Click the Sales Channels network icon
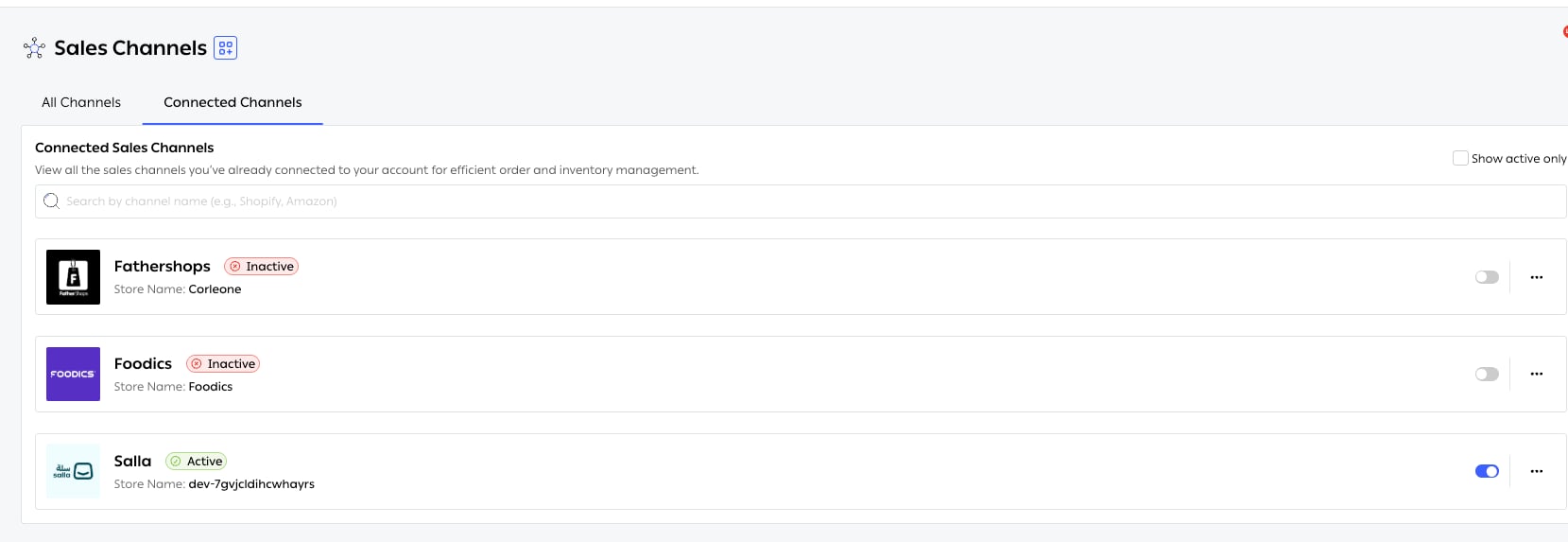The image size is (1568, 542). (x=34, y=48)
